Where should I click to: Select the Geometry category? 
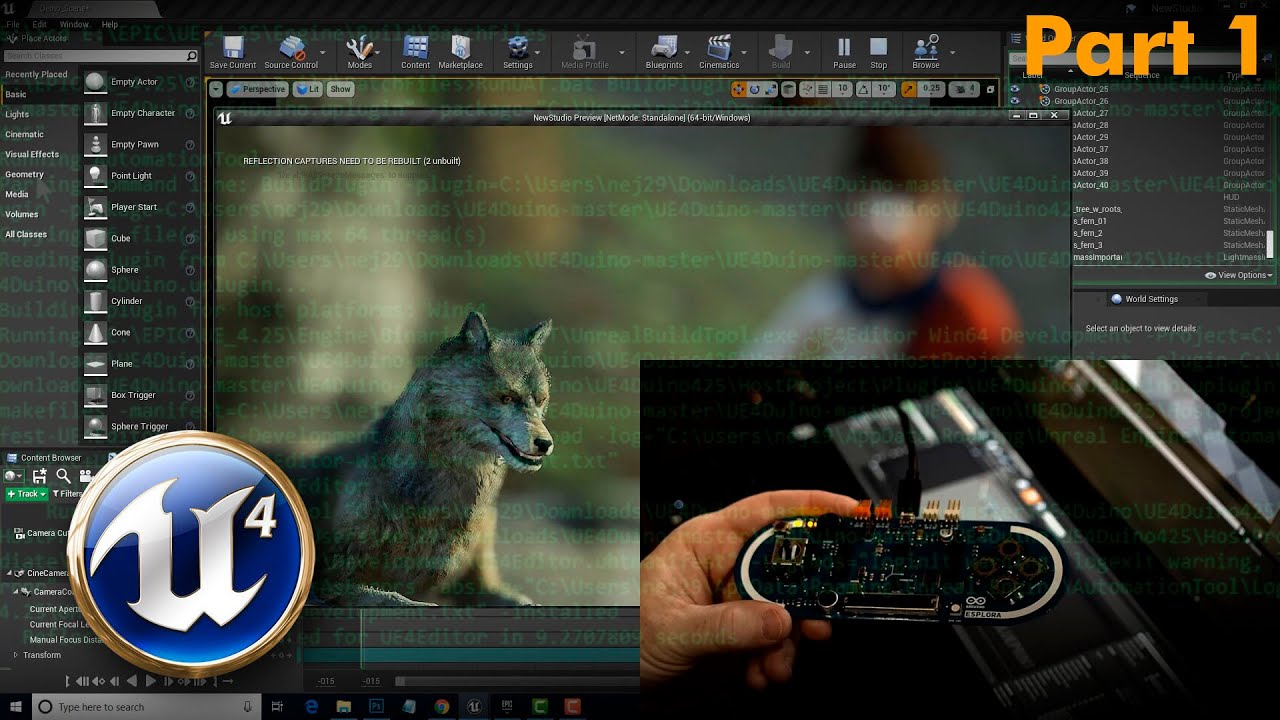pos(25,174)
